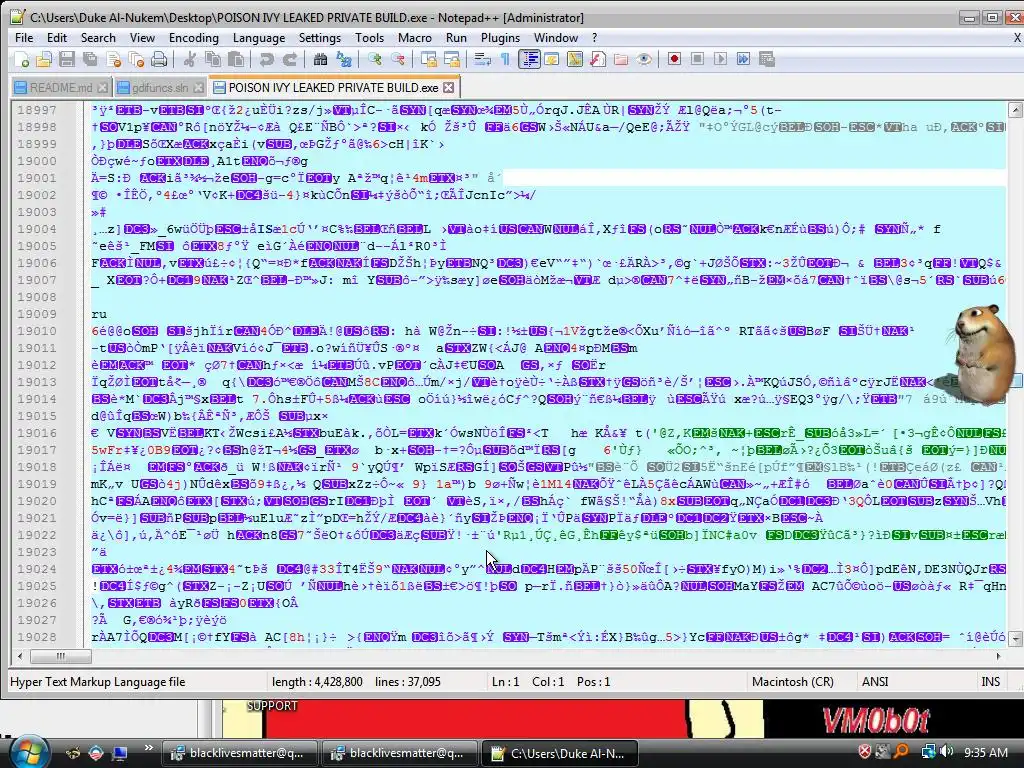Open Find with the binoculars icon
The image size is (1024, 768).
point(320,59)
